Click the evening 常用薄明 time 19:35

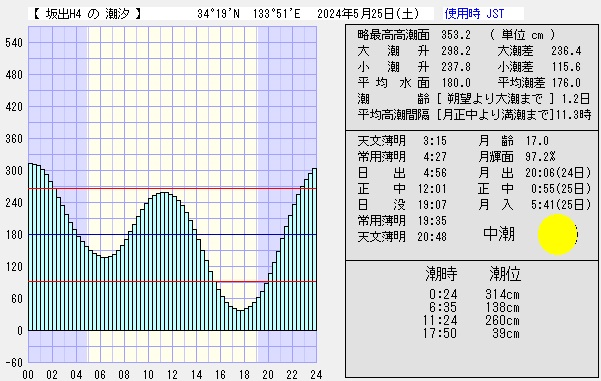coord(432,221)
